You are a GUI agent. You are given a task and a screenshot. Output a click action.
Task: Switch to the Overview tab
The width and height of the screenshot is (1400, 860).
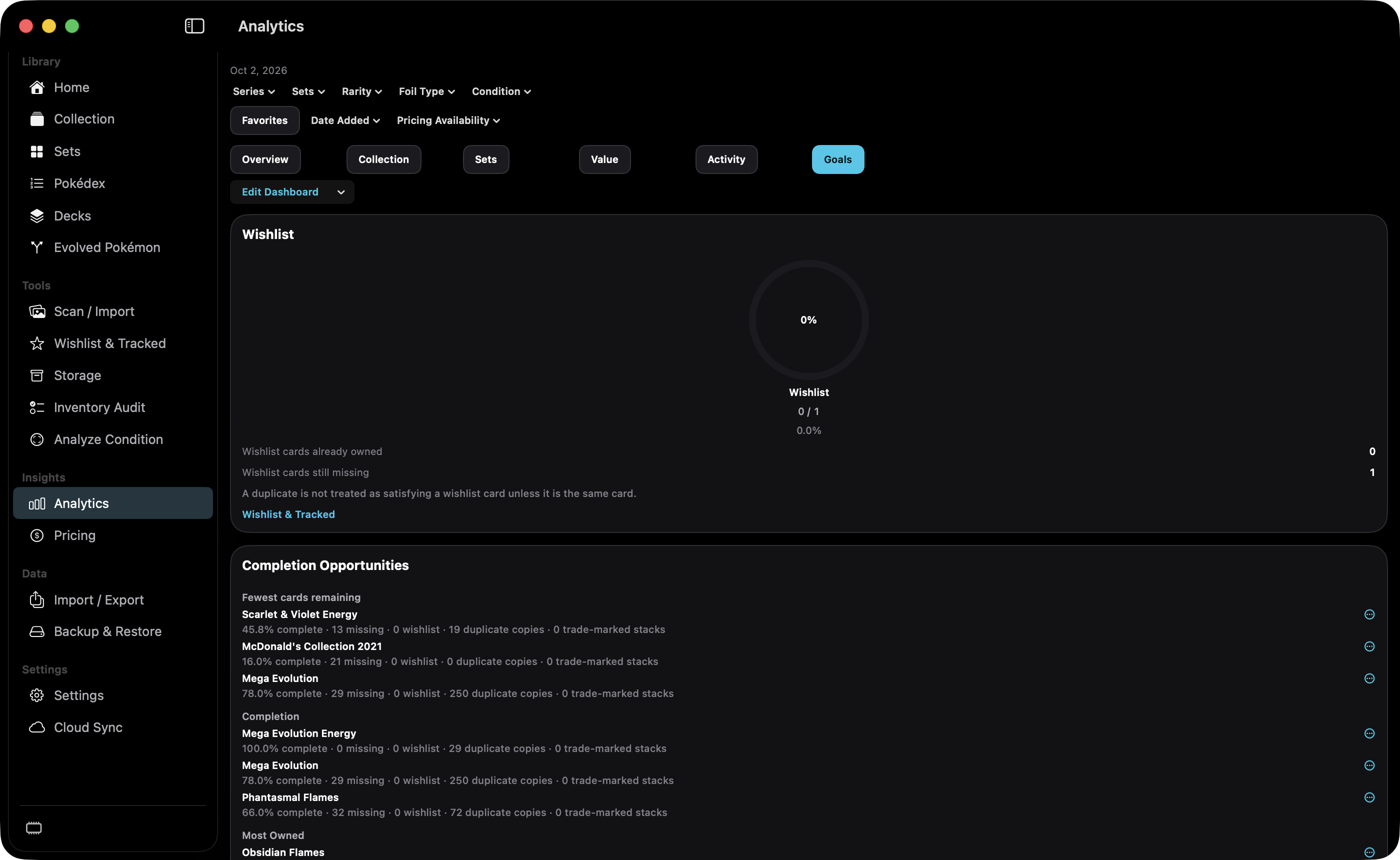pos(265,160)
